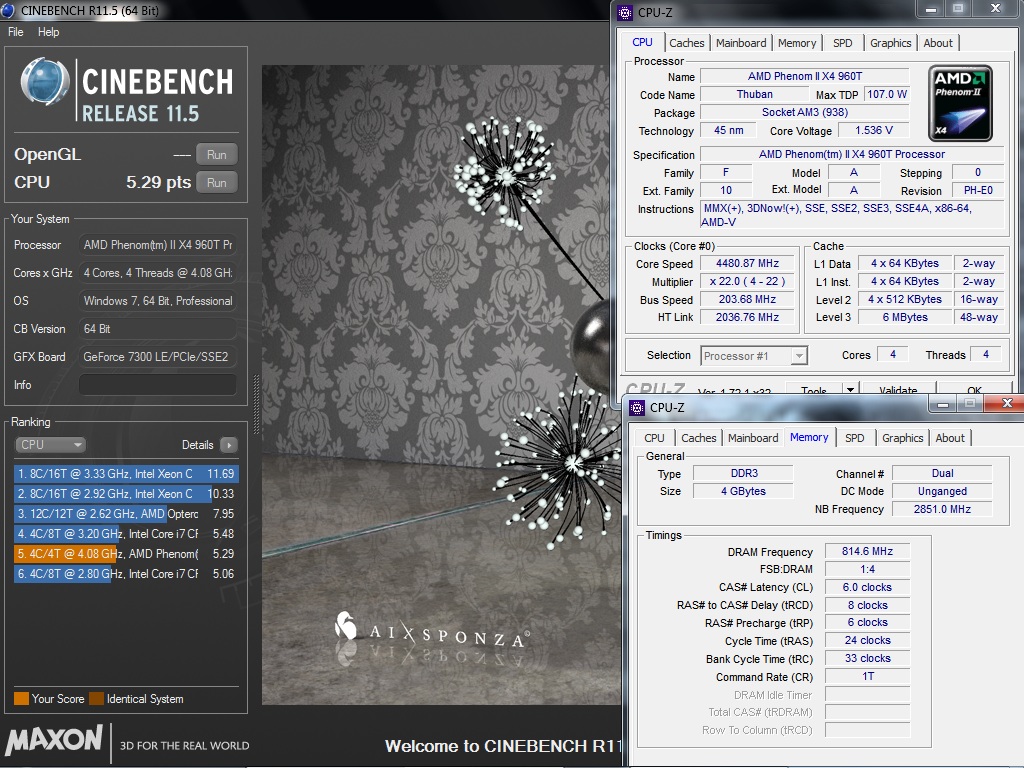Select ranking row 8C/16T @ 2.92 GHz Xeon

(x=126, y=494)
